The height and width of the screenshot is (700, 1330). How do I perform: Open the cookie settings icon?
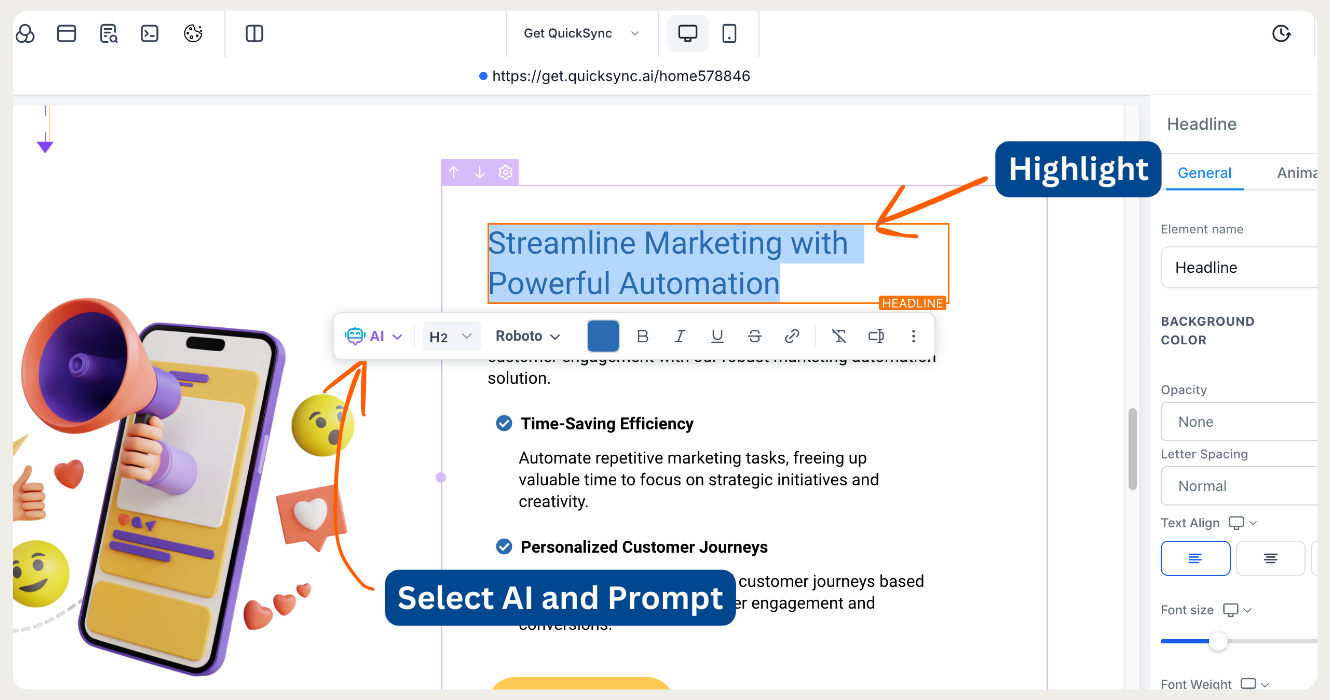193,34
